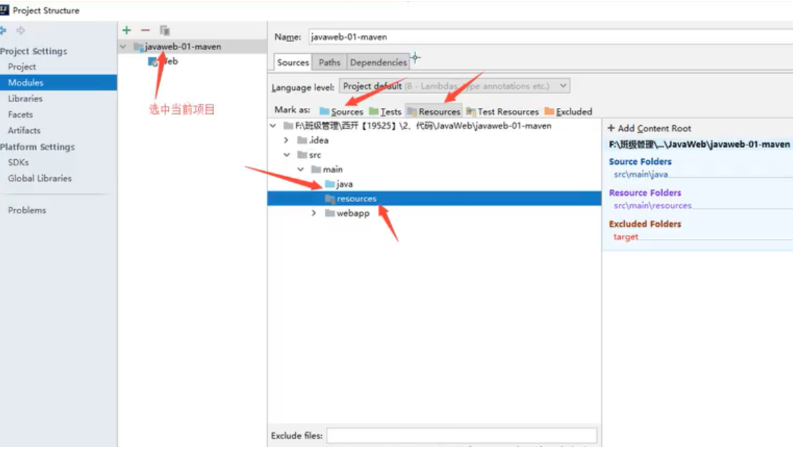Click the target excluded folder entry
This screenshot has width=809, height=464.
pos(625,237)
